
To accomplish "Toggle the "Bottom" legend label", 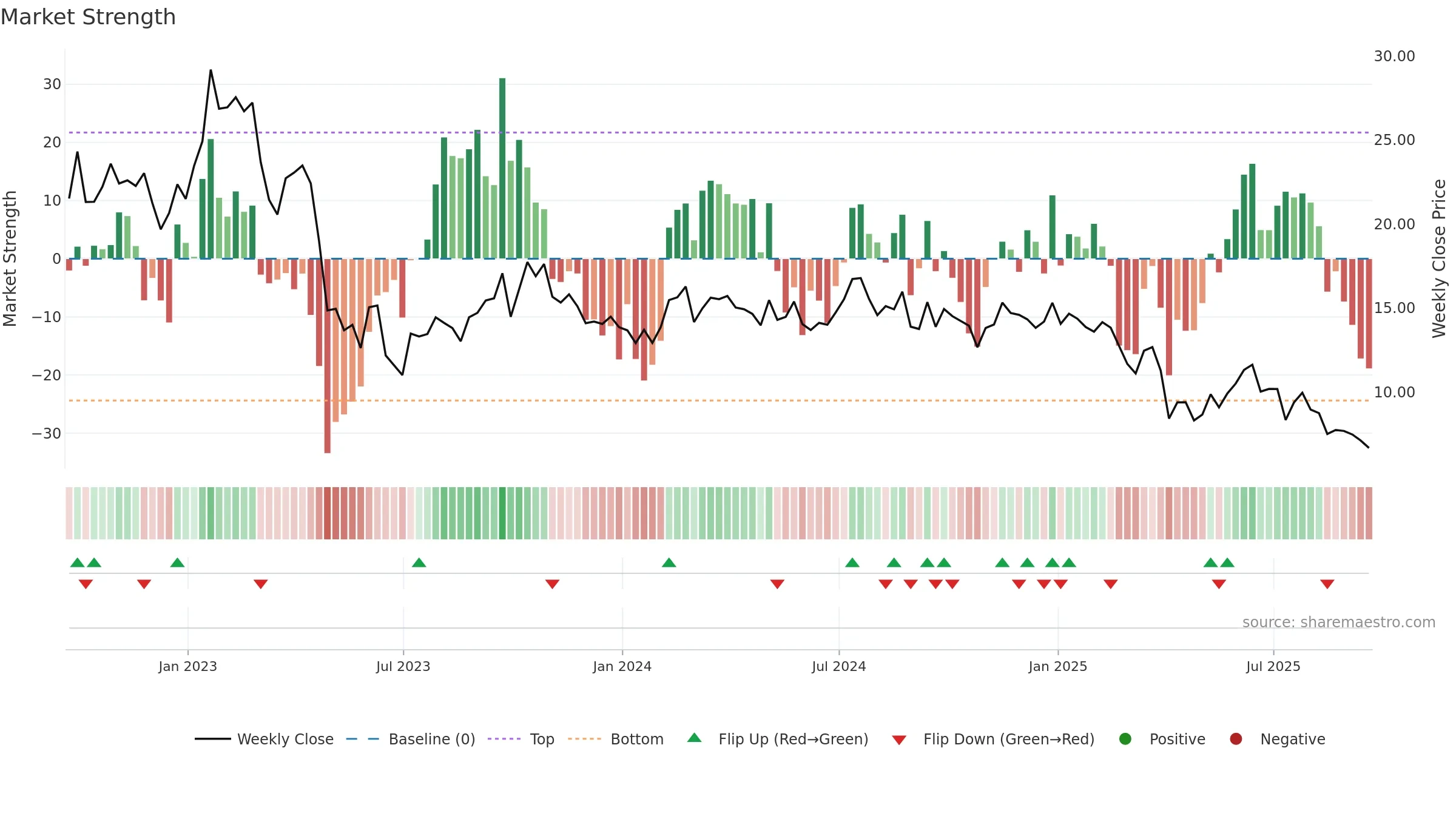I will click(x=637, y=740).
